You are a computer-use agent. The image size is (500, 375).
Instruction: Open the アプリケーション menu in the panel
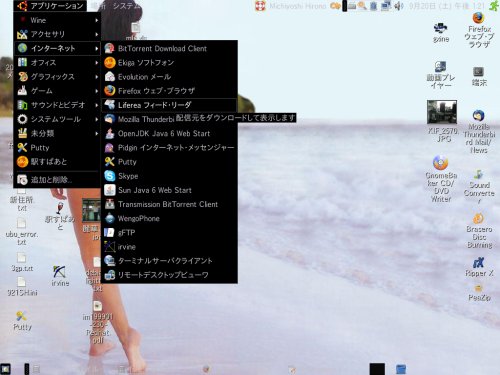click(x=51, y=6)
